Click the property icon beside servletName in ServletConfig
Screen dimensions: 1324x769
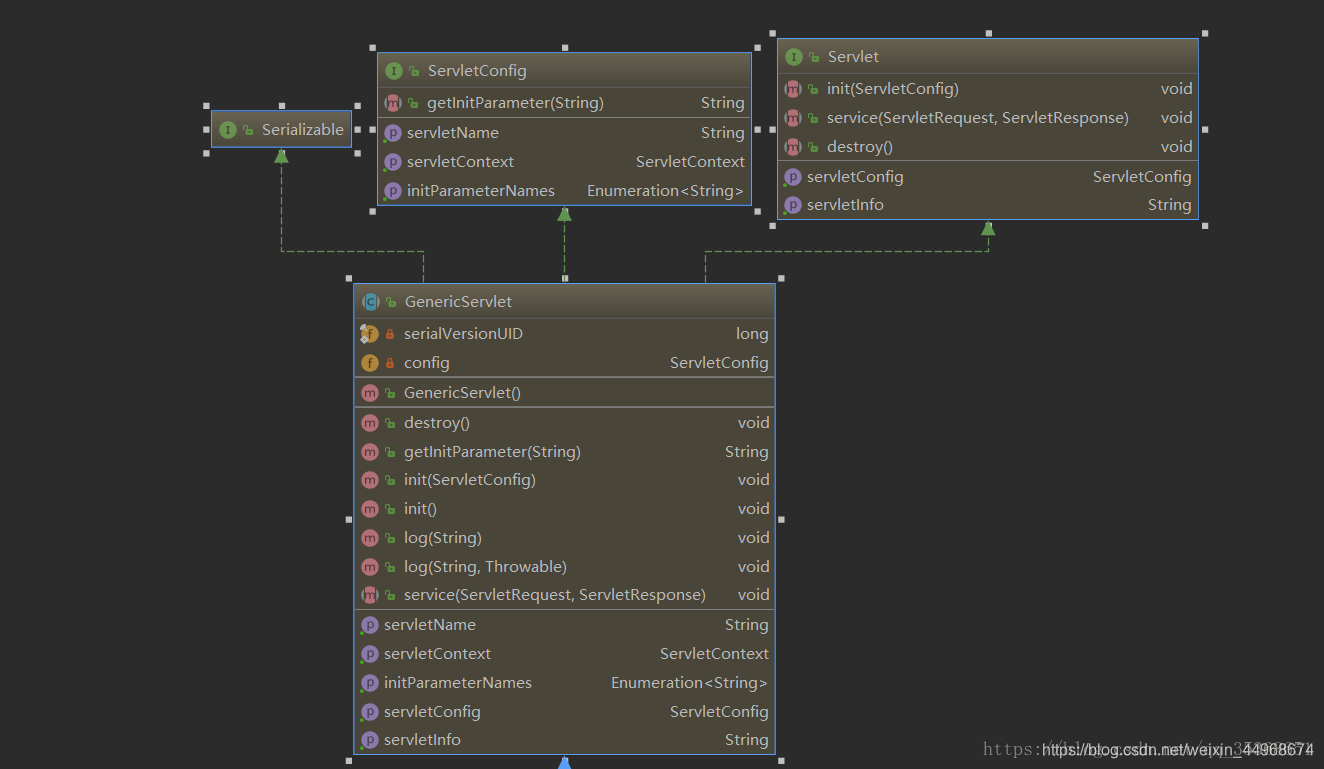click(x=393, y=133)
